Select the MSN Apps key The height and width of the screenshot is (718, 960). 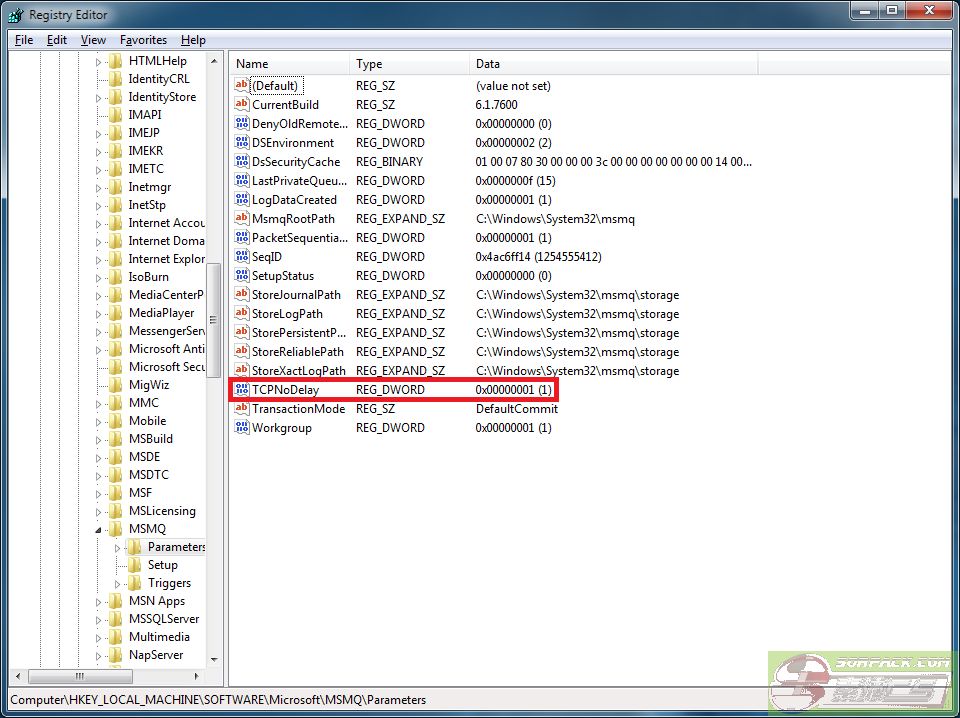coord(157,601)
